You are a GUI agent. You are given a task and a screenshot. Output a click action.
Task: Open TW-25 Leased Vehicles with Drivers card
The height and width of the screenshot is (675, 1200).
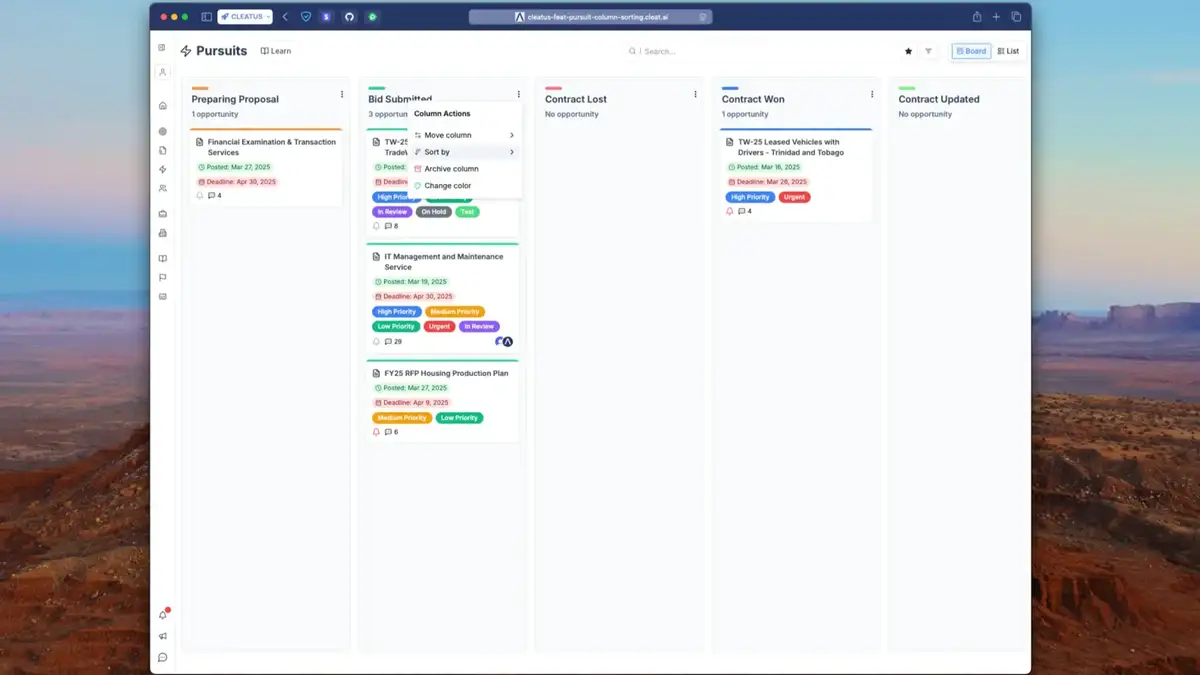796,175
